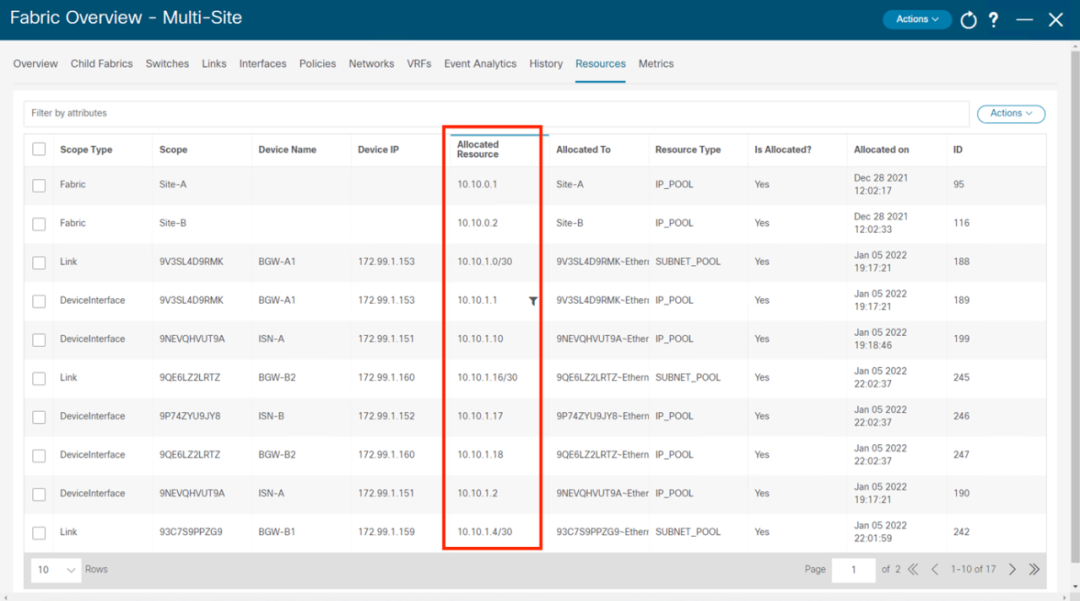
Task: Click the Filter by attributes field
Action: (x=496, y=114)
